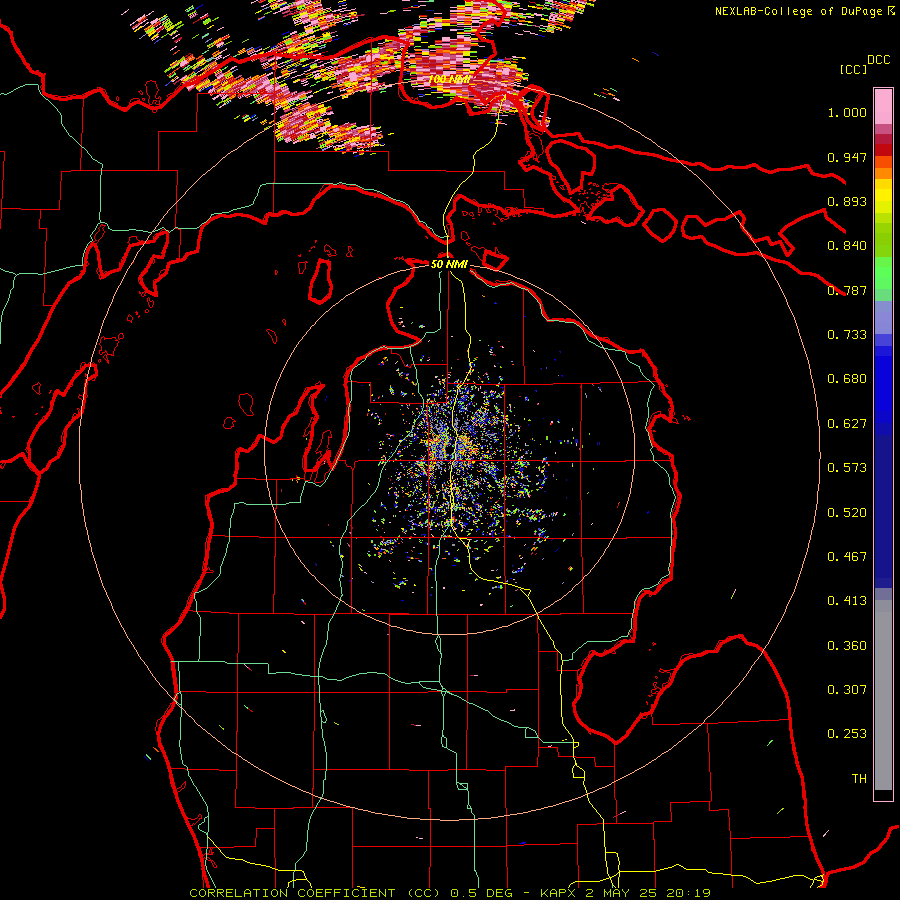Pick the 0.787 legend value

pyautogui.click(x=847, y=290)
